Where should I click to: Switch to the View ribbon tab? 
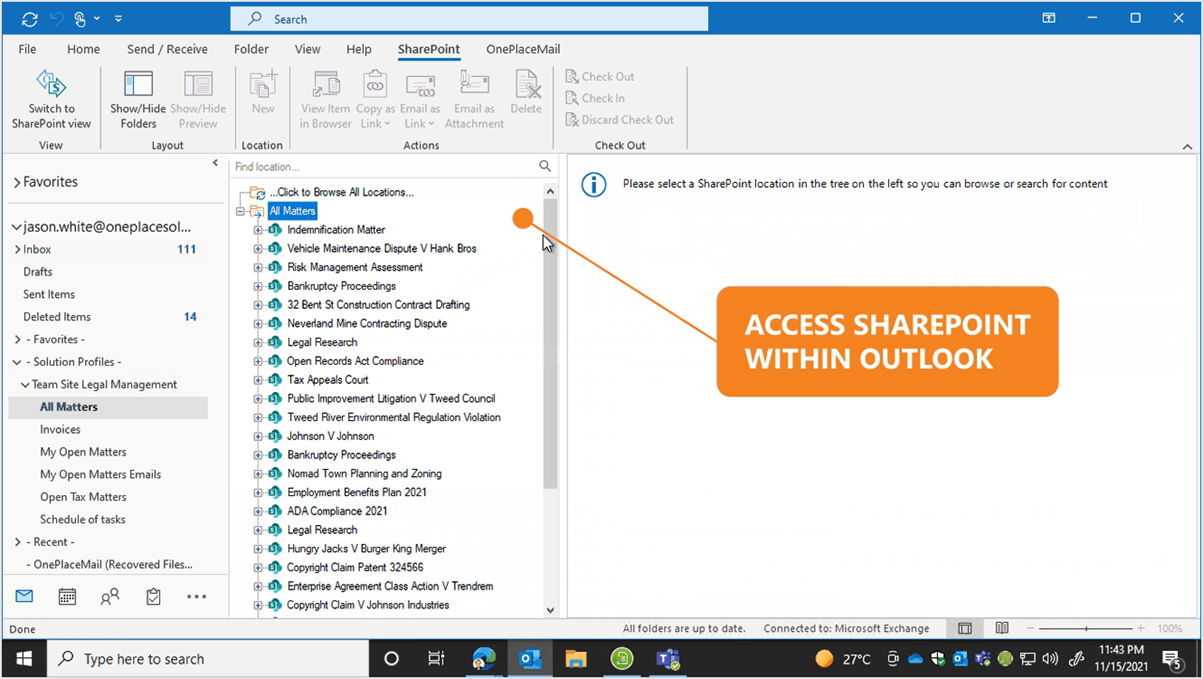click(x=307, y=49)
